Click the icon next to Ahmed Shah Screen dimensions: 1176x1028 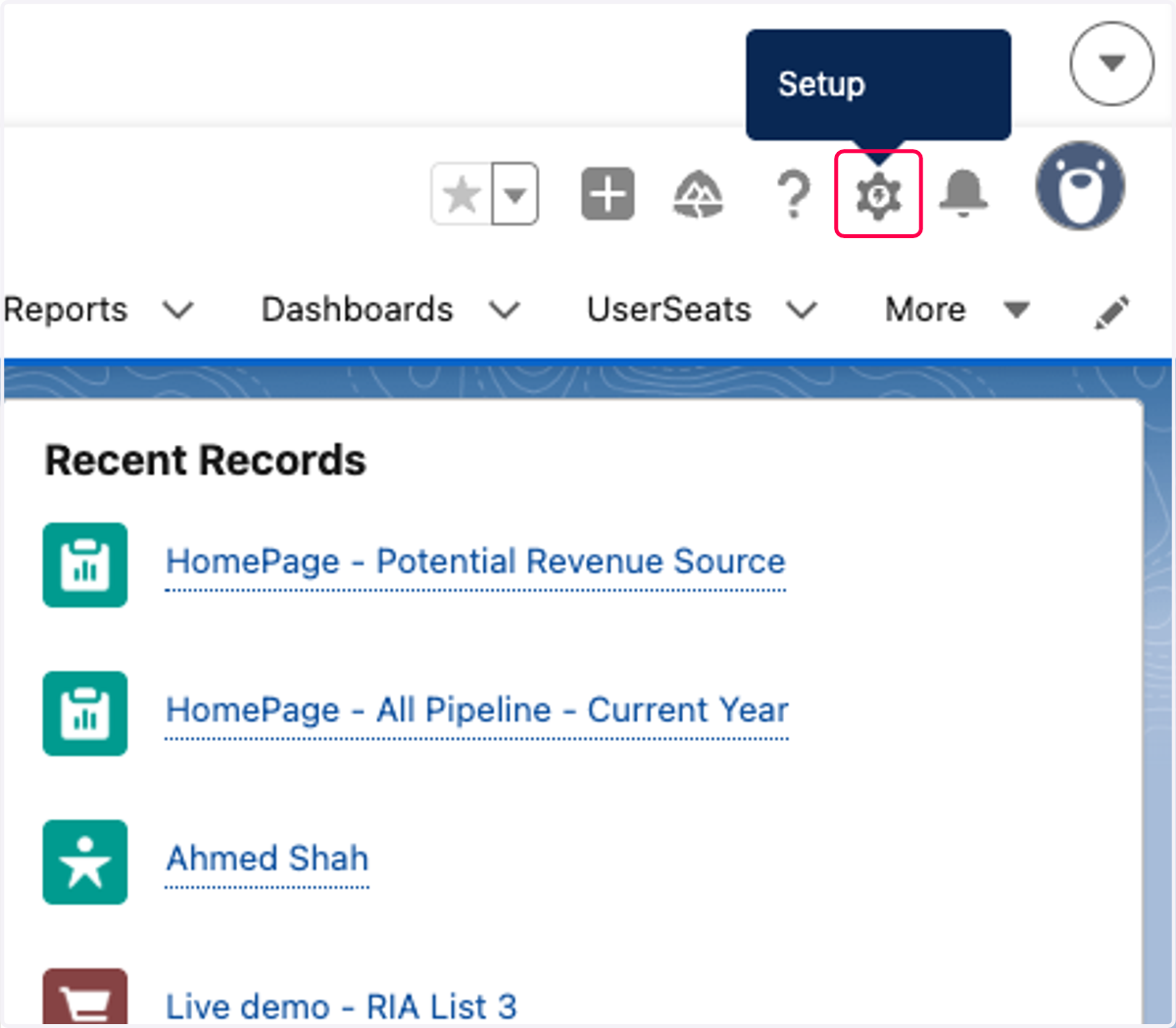tap(85, 861)
